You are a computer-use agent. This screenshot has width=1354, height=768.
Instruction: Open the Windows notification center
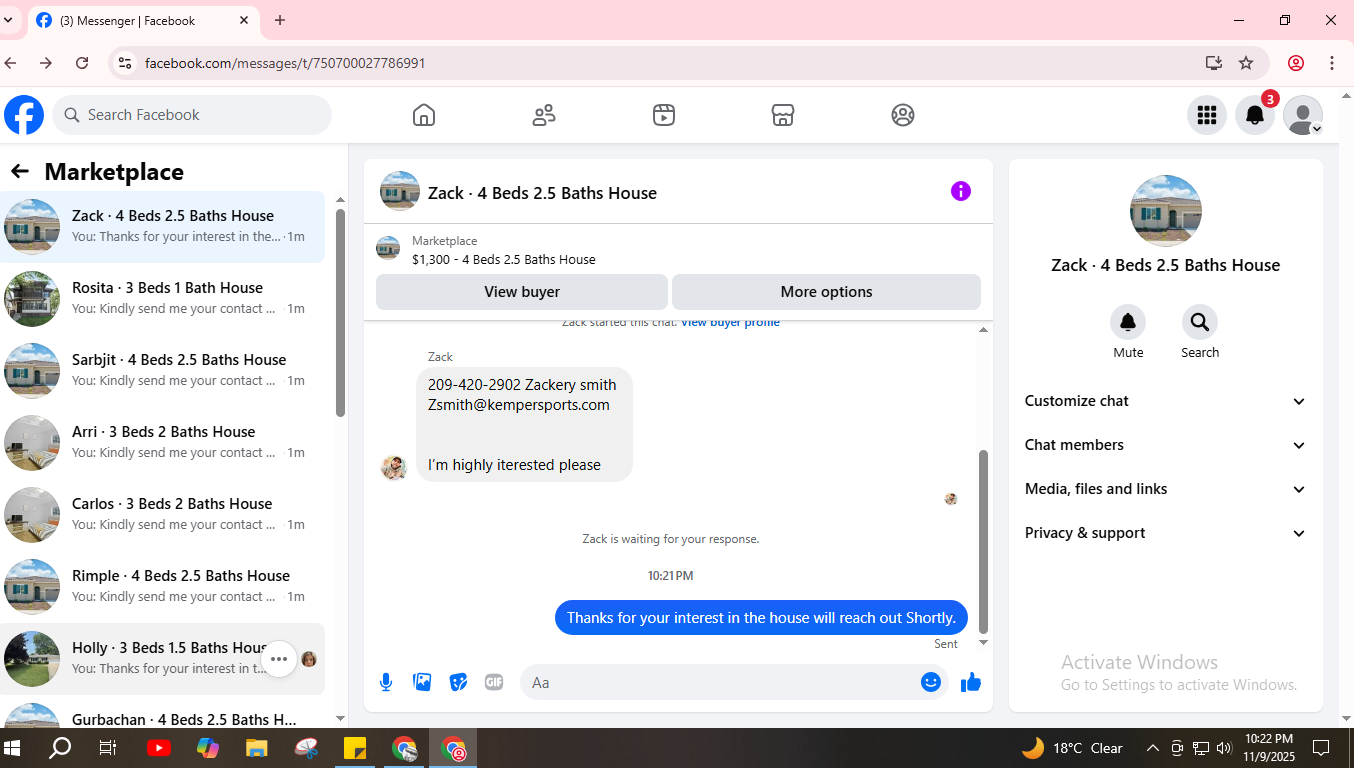1321,748
